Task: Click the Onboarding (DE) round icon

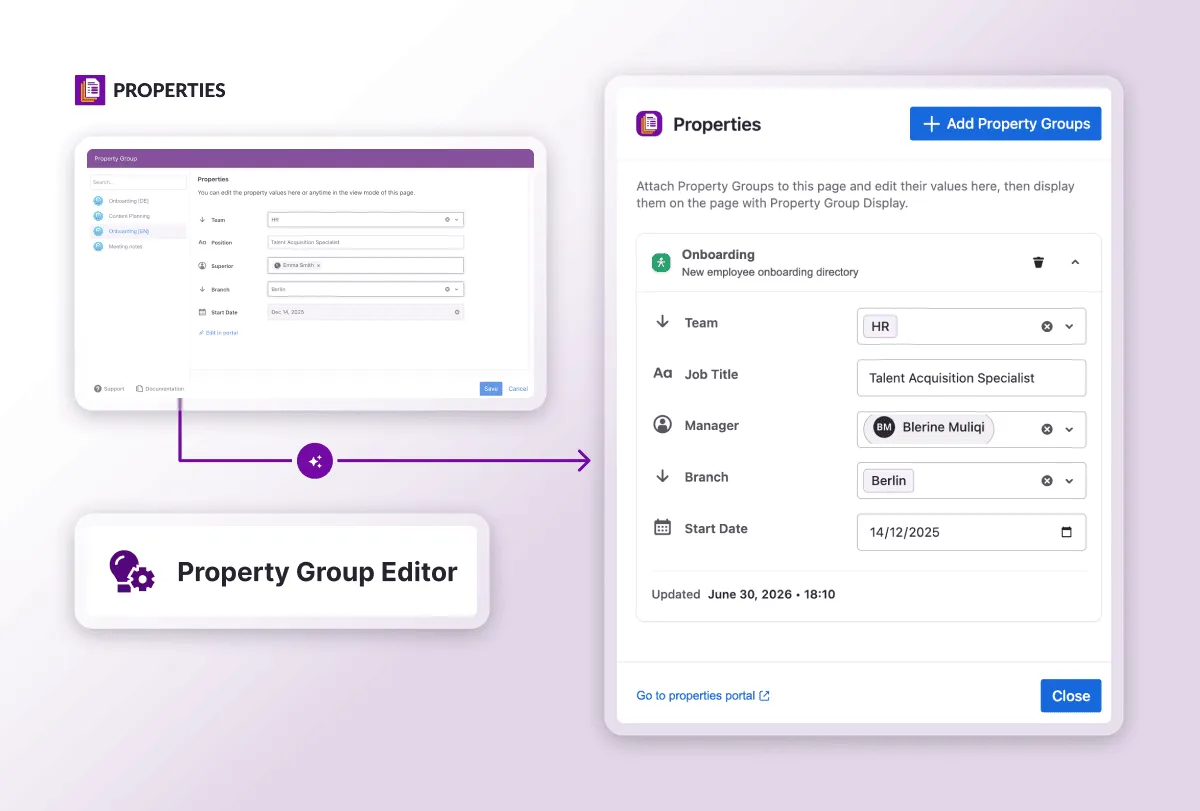Action: tap(98, 201)
